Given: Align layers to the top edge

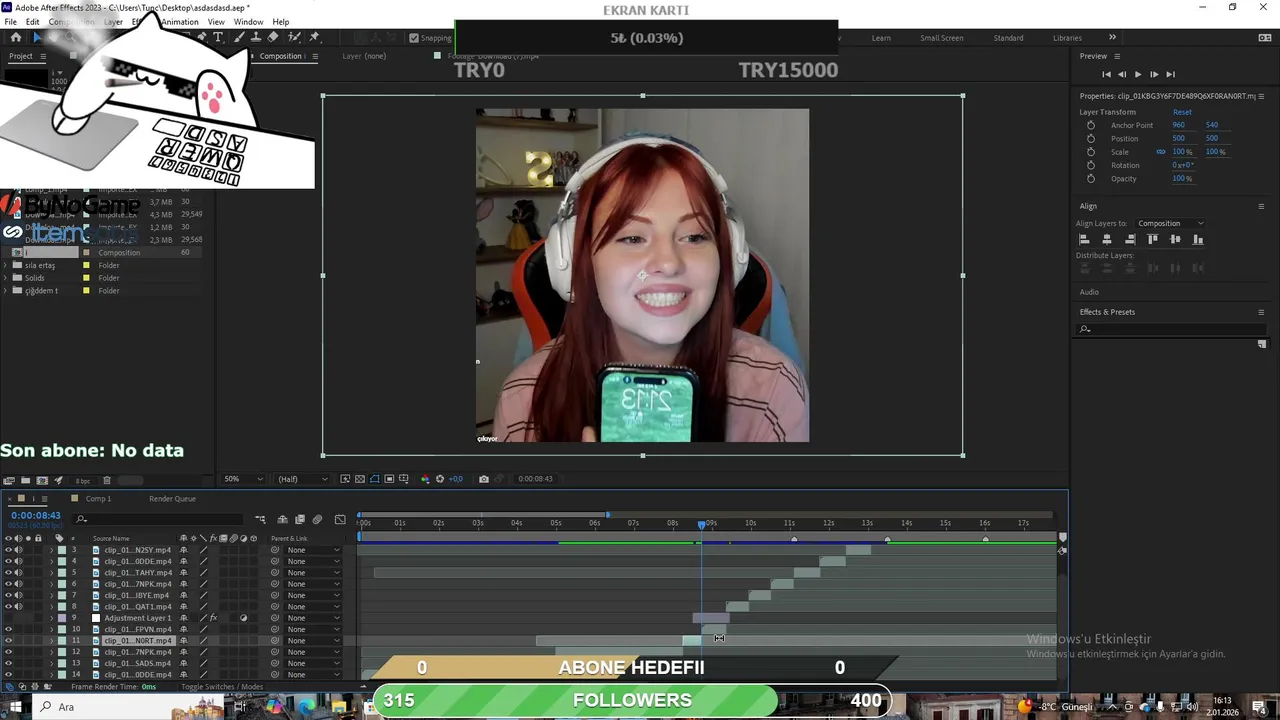Looking at the screenshot, I should point(1152,239).
